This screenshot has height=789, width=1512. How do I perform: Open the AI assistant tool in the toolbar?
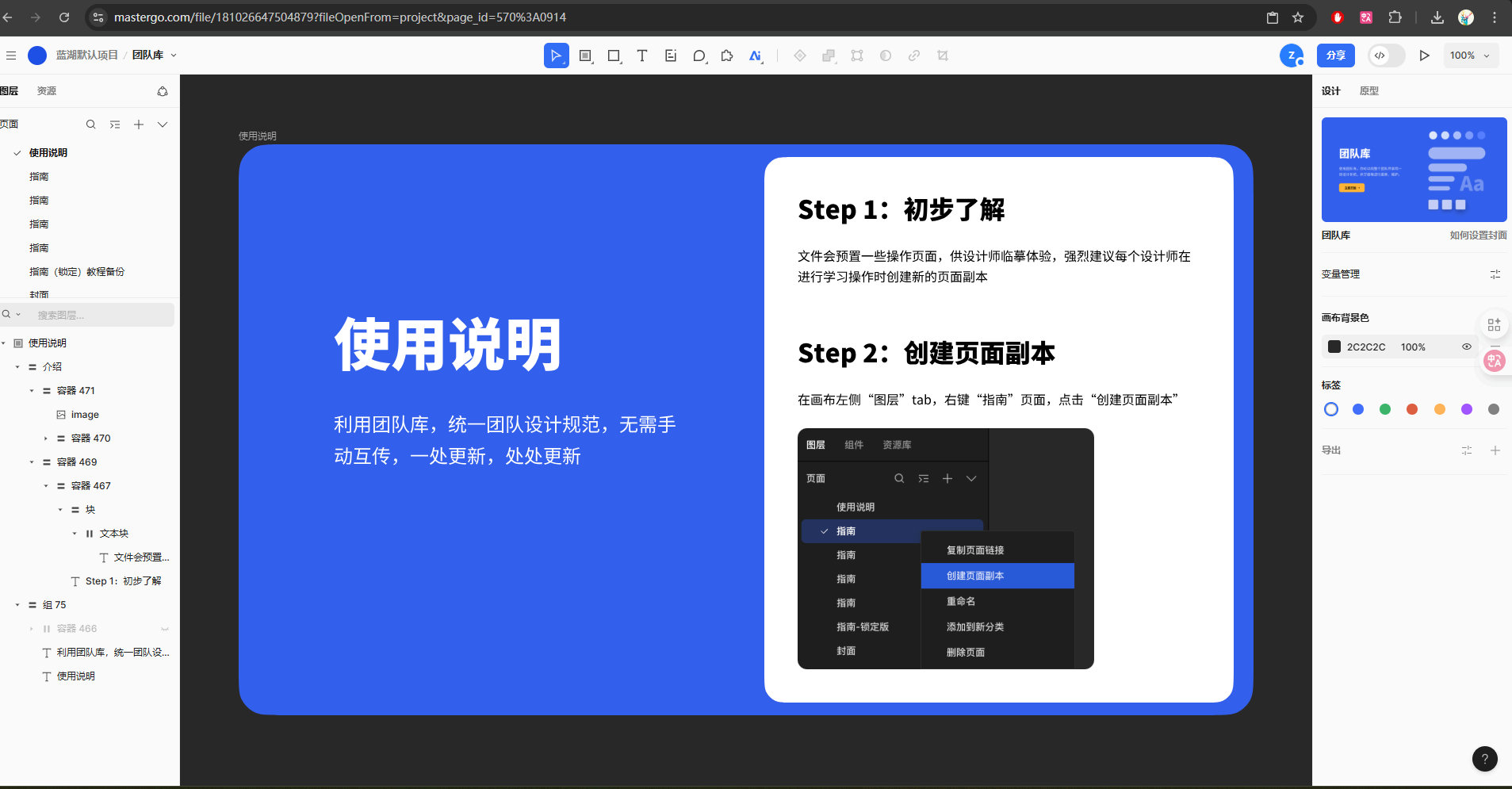click(754, 56)
